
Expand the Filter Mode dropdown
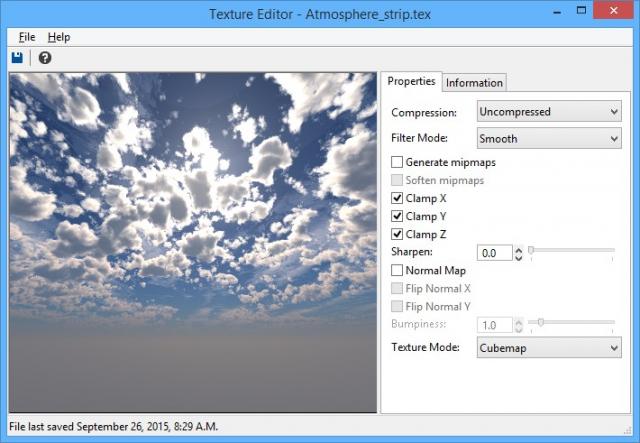[549, 139]
